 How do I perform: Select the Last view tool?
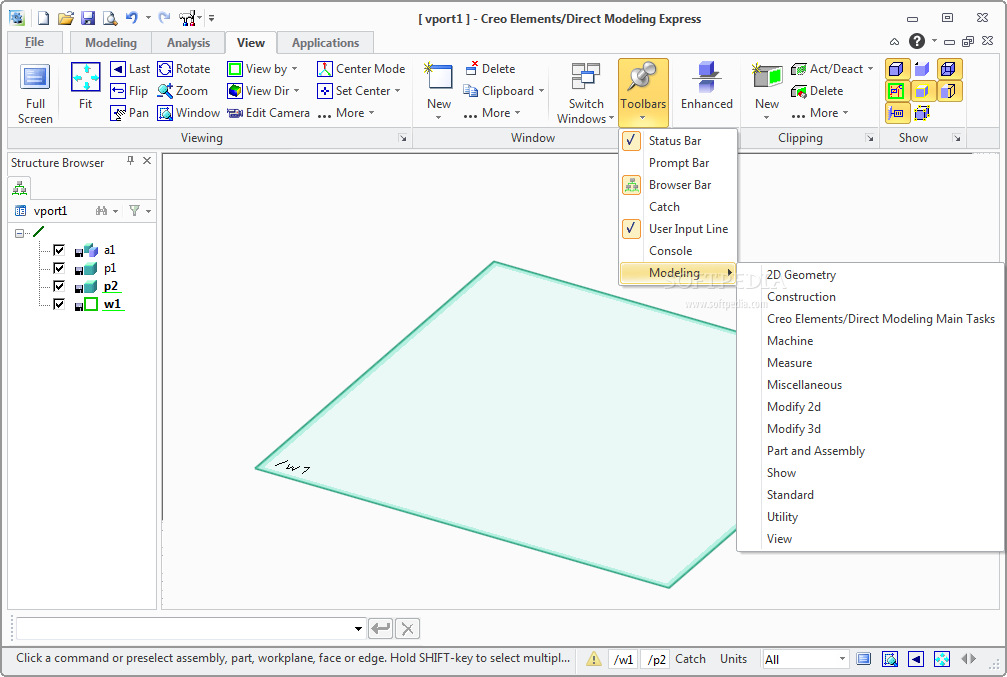[x=130, y=69]
